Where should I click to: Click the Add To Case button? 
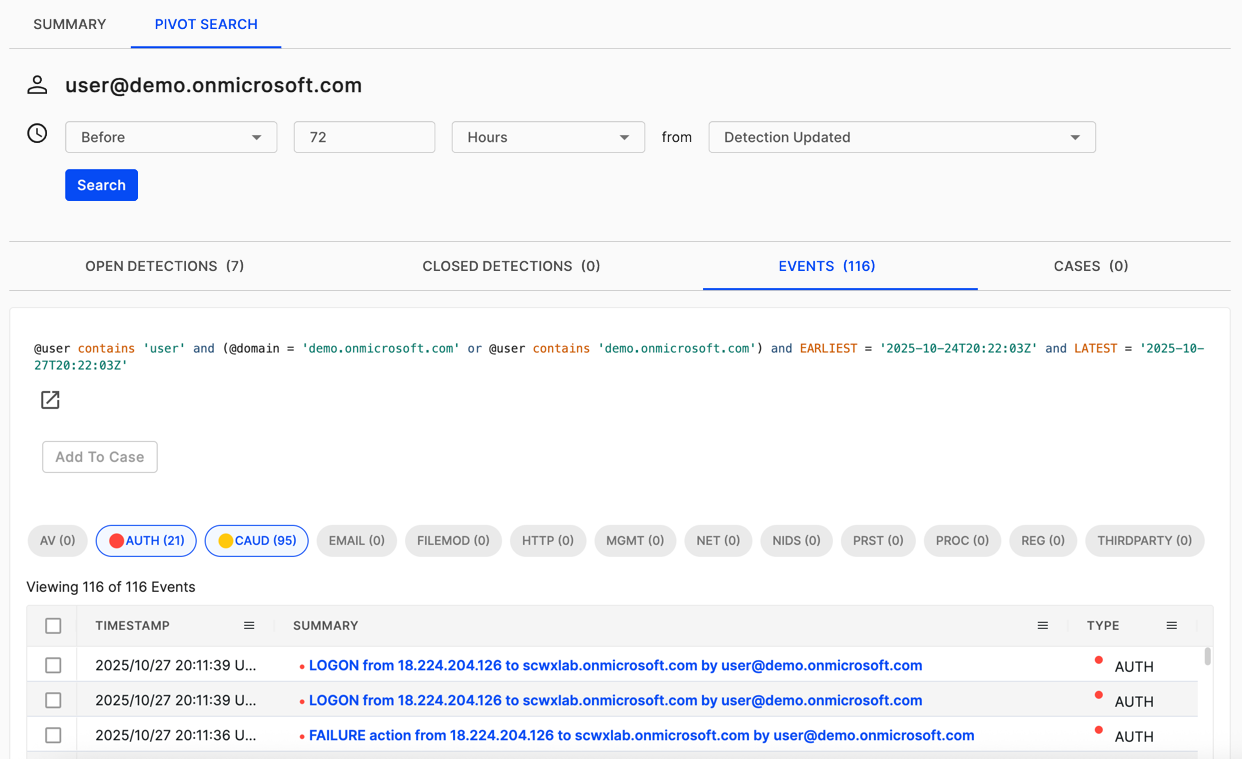click(x=100, y=457)
